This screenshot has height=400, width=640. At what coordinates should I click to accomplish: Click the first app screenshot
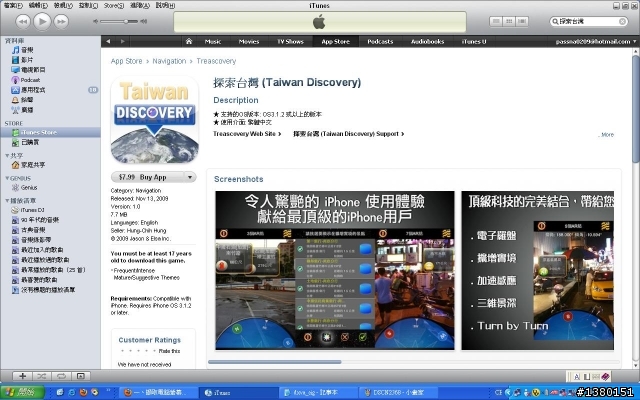pos(335,270)
